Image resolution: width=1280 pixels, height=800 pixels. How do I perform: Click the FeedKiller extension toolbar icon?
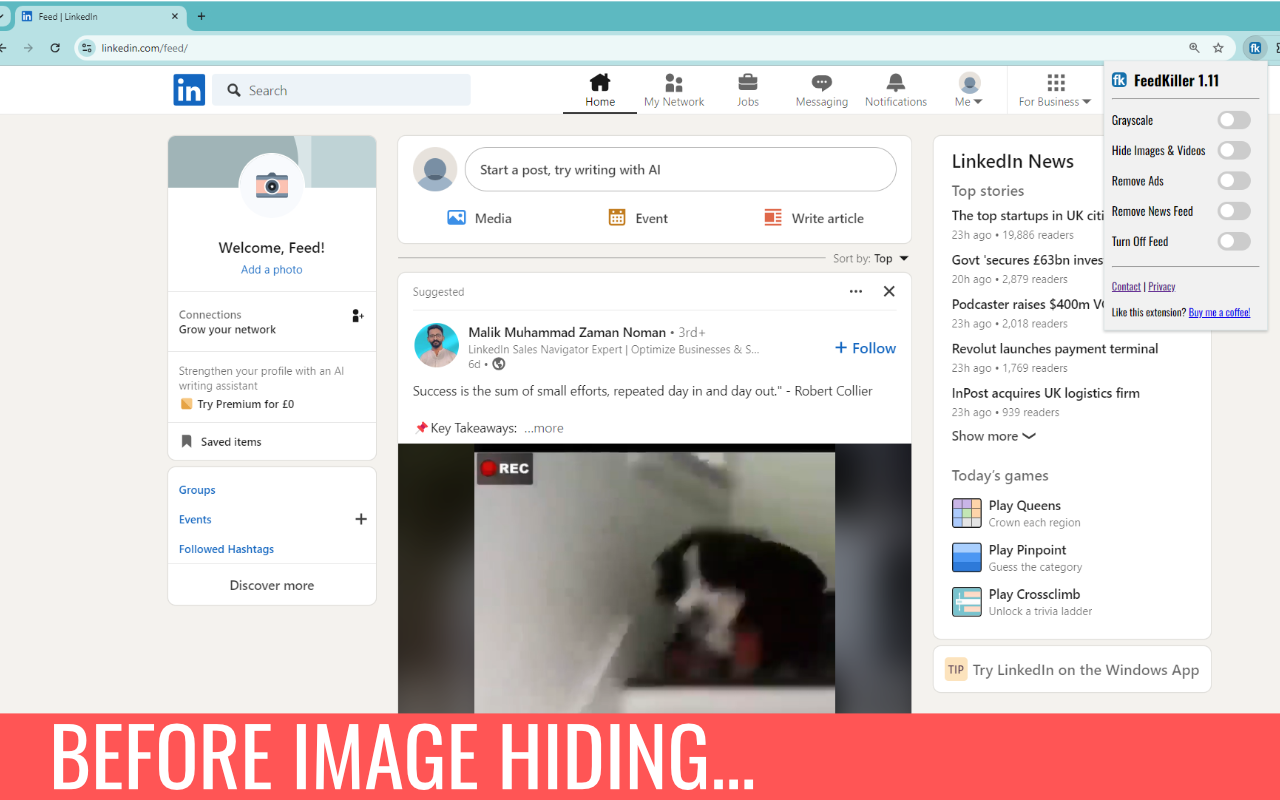point(1255,47)
